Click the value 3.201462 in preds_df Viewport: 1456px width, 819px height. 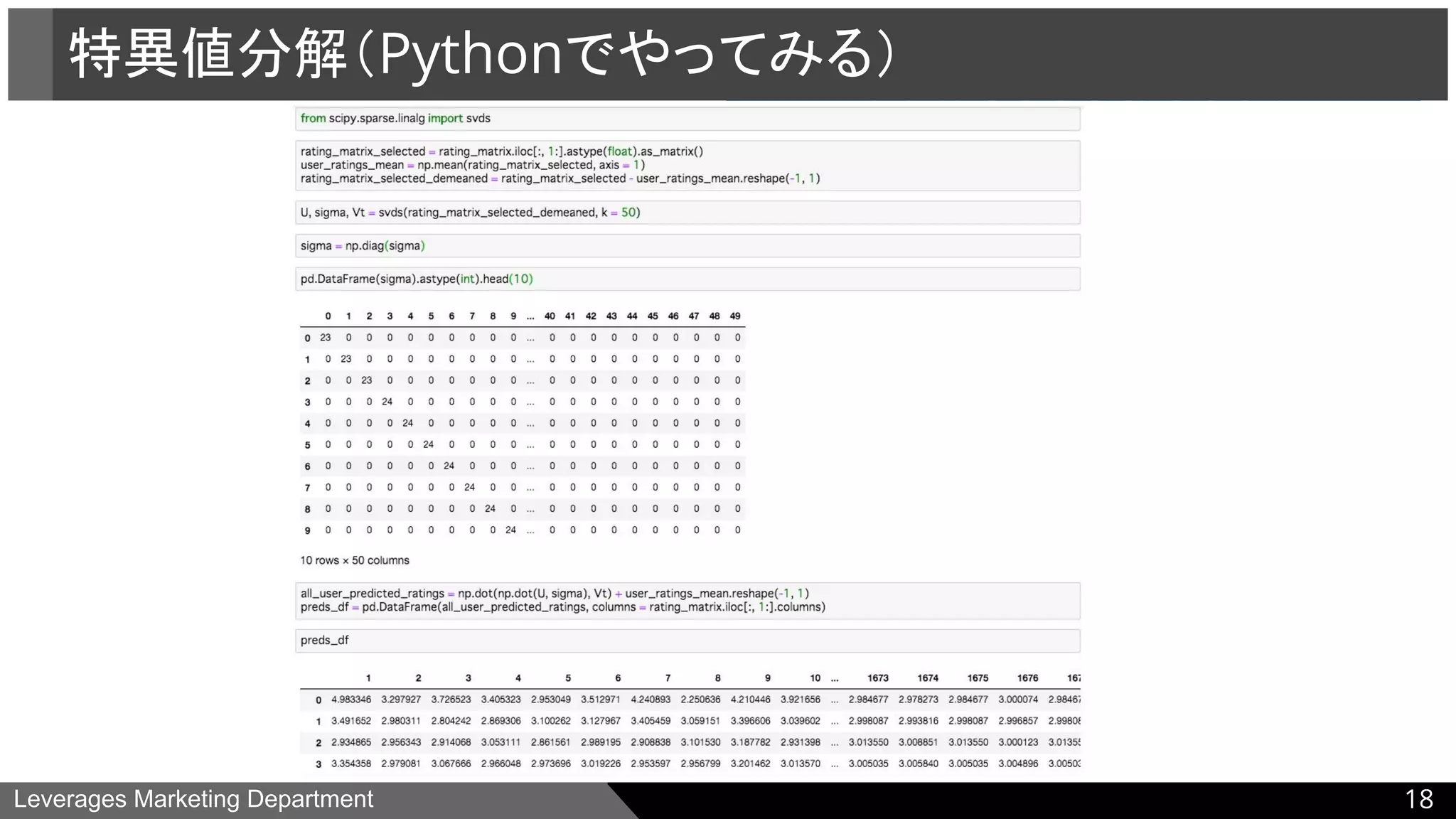tap(751, 764)
